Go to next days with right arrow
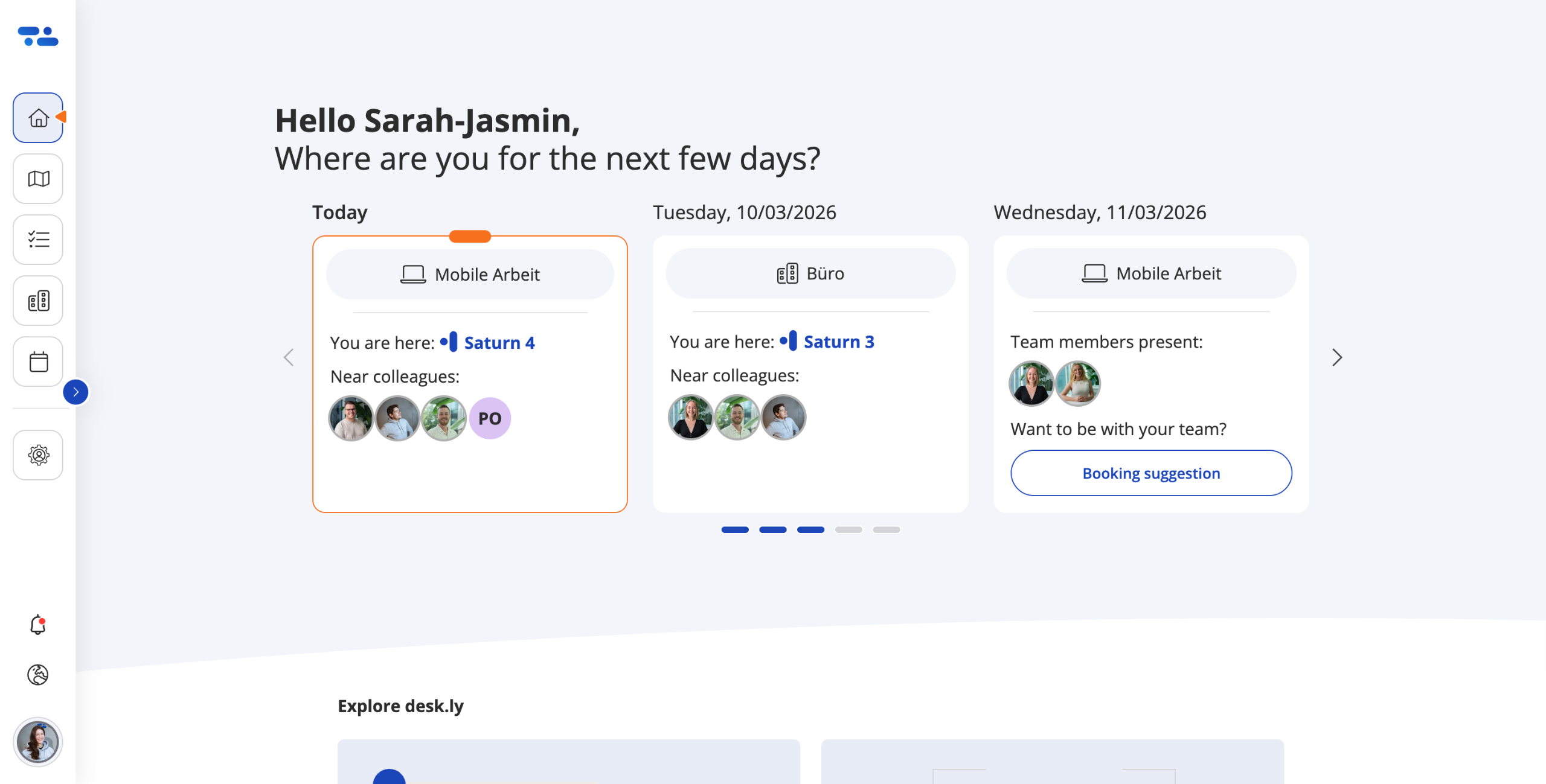 tap(1336, 357)
